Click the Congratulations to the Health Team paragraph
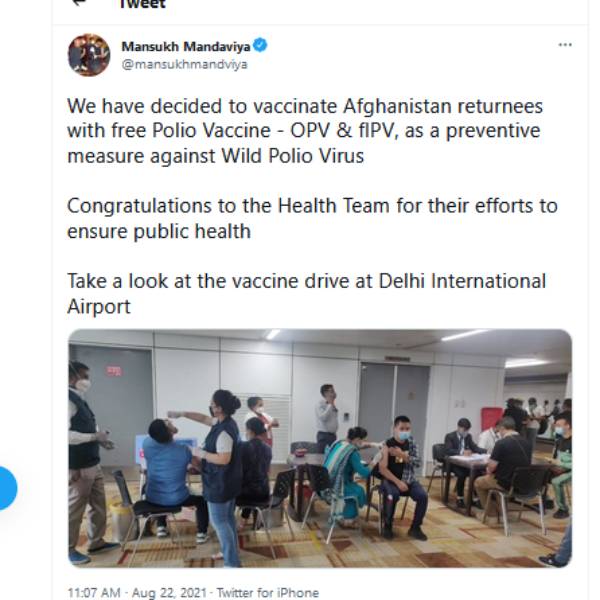This screenshot has height=600, width=600. [312, 218]
